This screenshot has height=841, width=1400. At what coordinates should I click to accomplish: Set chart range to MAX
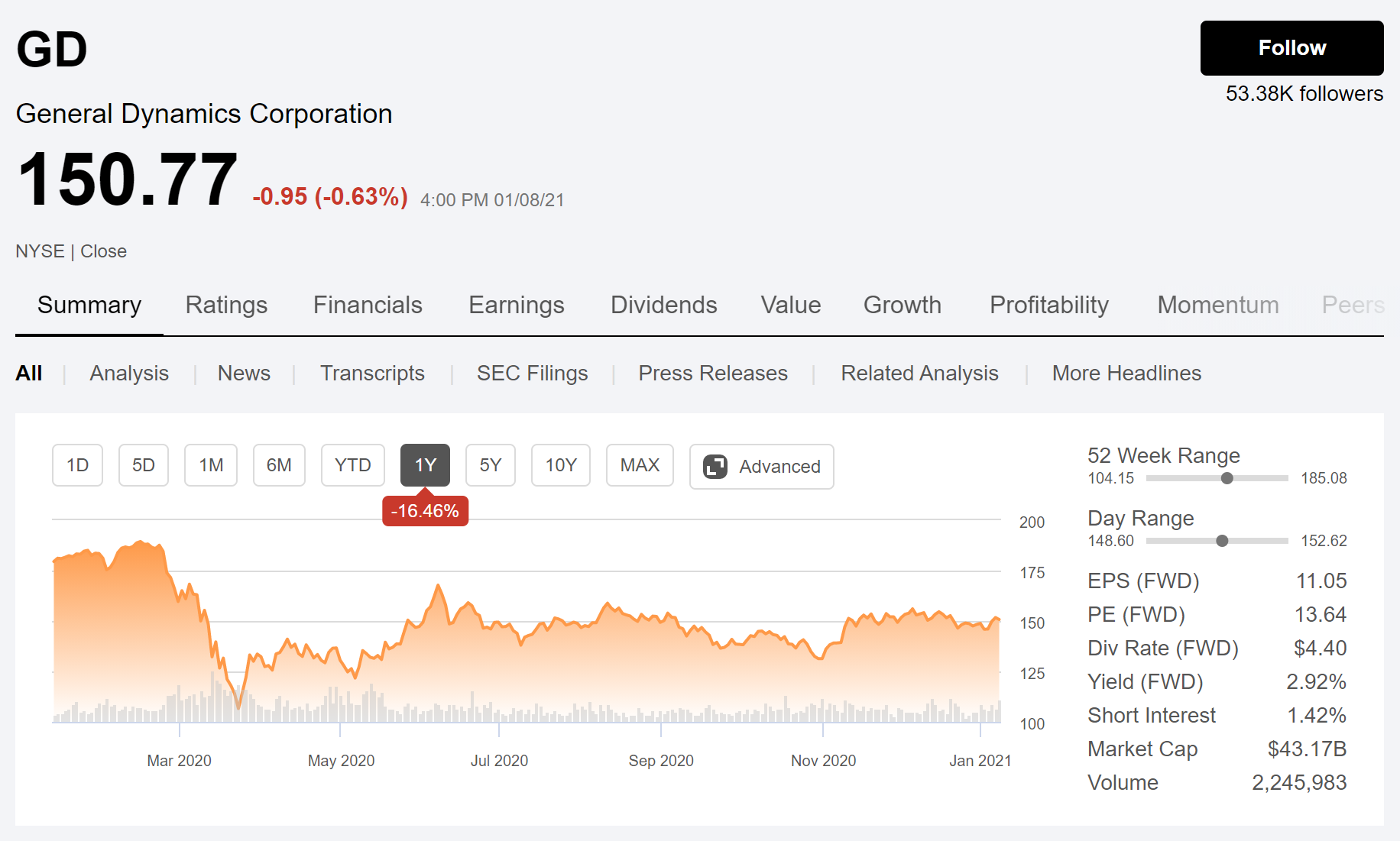640,465
